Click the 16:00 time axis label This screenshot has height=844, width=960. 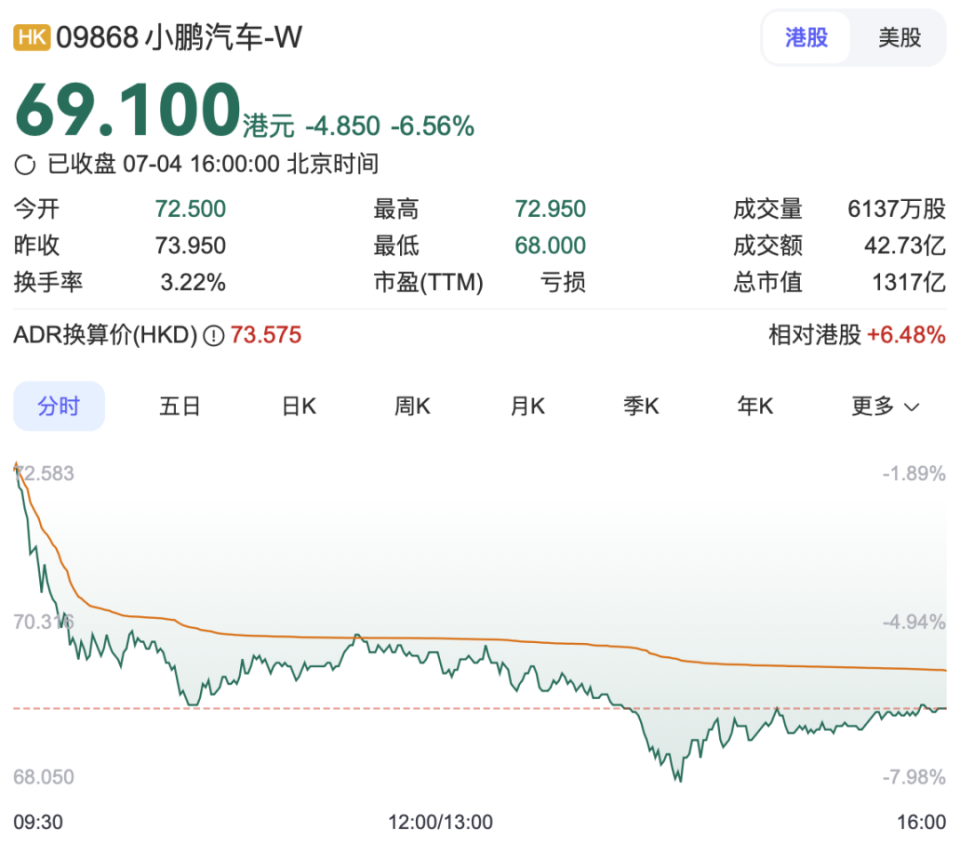coord(921,822)
